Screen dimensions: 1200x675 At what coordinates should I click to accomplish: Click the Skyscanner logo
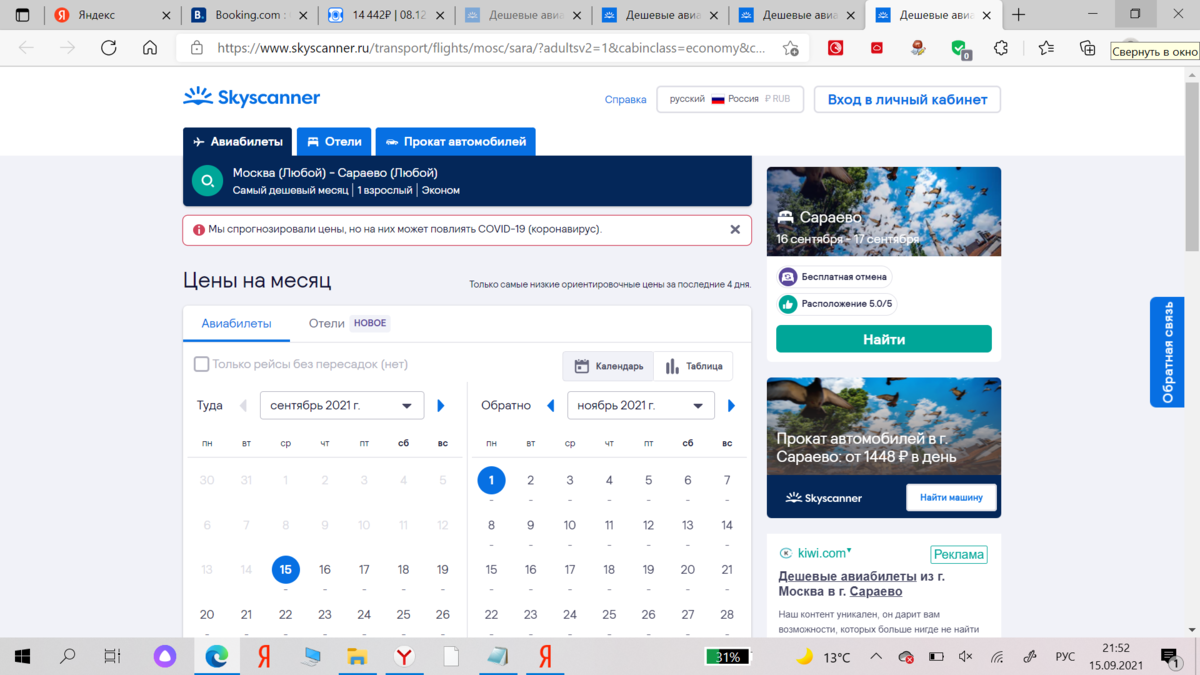click(252, 97)
